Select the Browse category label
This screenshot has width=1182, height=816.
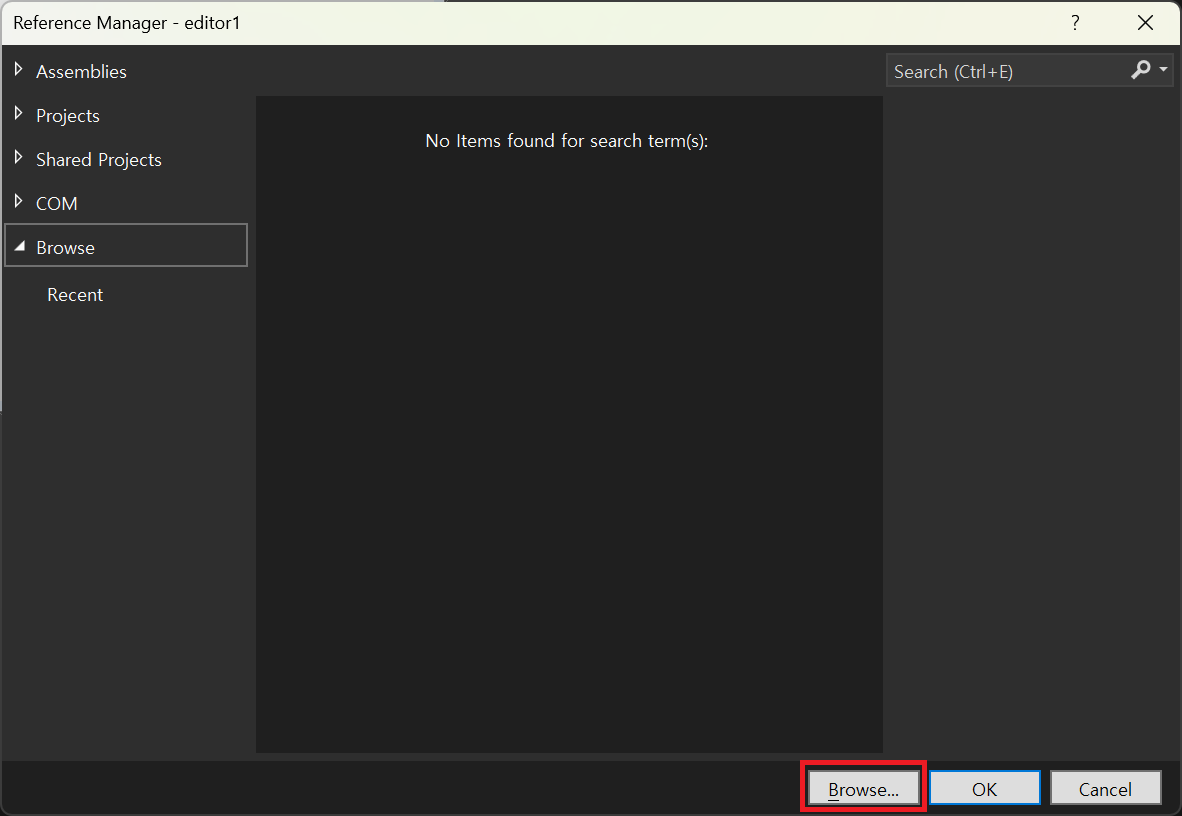66,247
